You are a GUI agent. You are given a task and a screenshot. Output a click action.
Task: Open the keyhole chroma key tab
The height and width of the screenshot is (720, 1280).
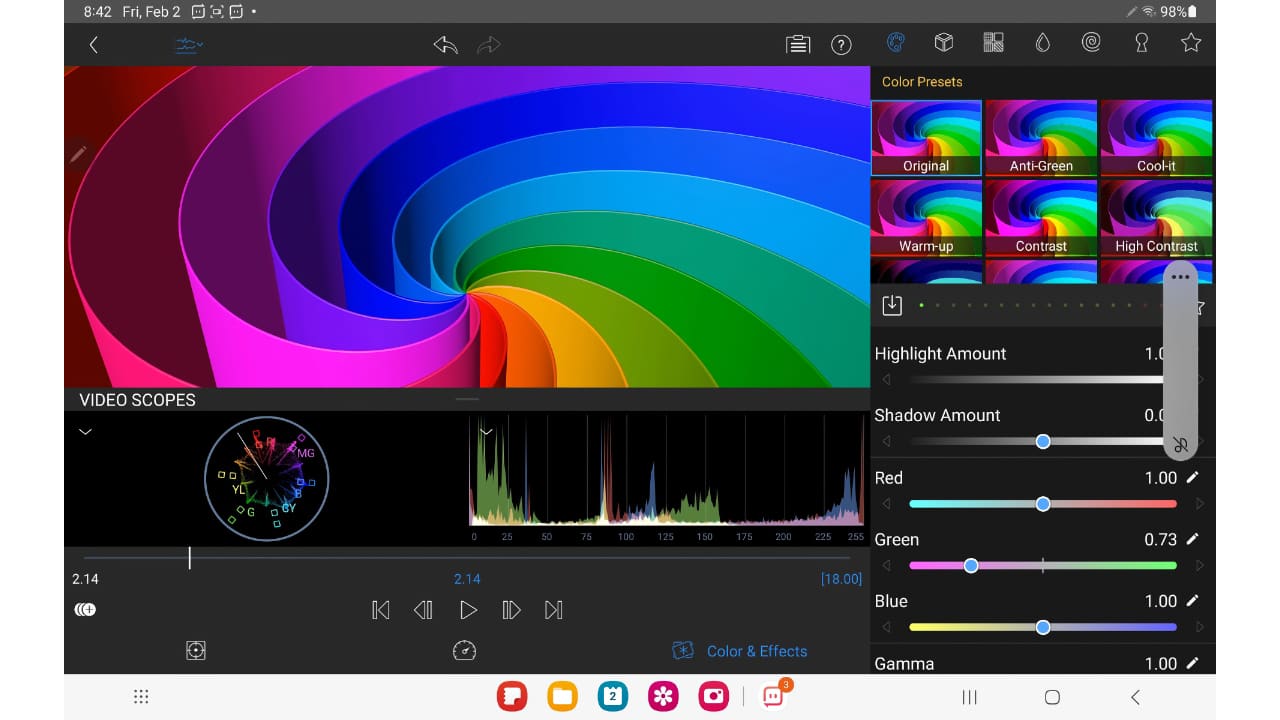[1141, 43]
